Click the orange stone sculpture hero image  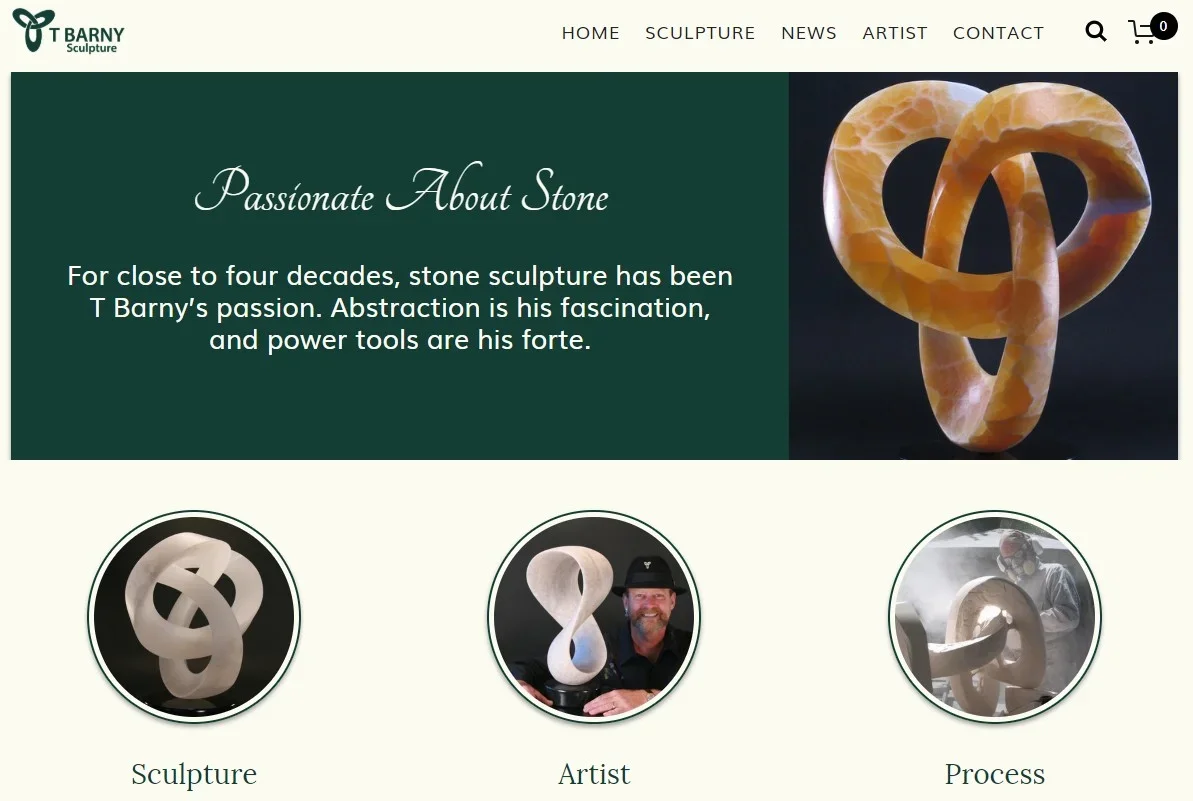coord(983,265)
